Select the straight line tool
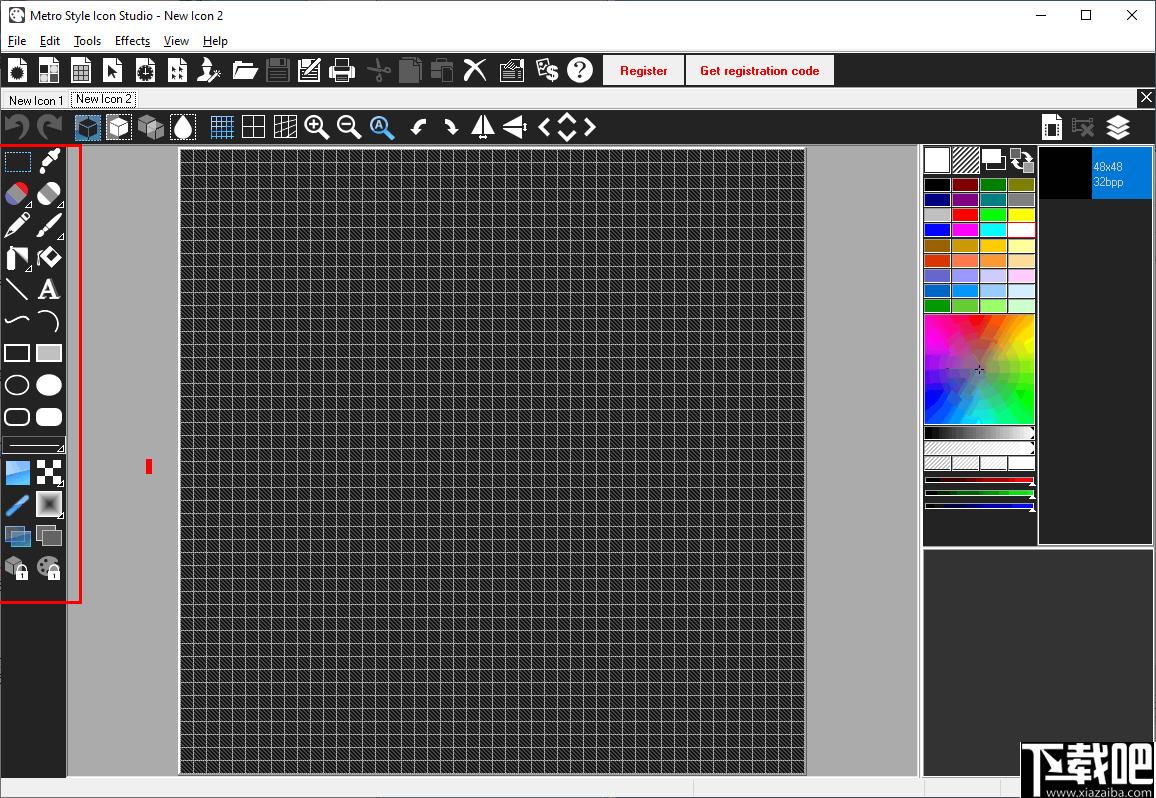Viewport: 1156px width, 798px height. 17,289
